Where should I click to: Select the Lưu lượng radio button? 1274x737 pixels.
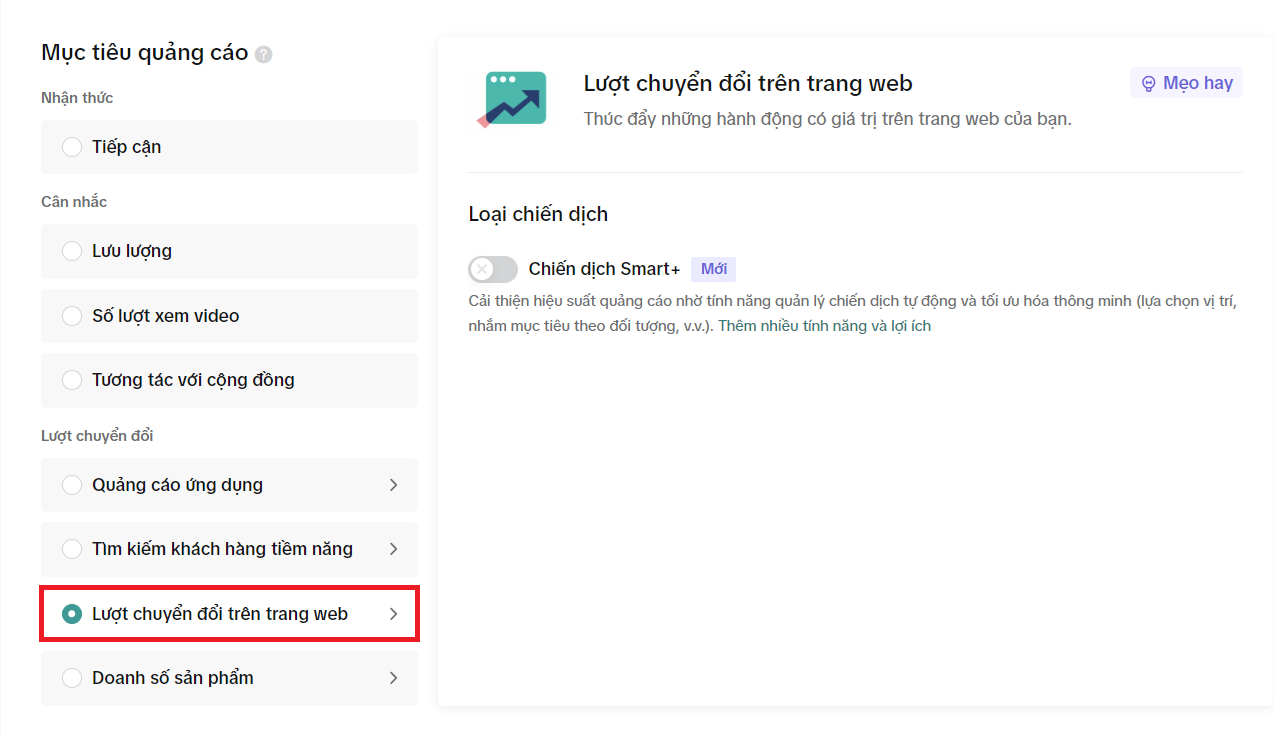[72, 251]
